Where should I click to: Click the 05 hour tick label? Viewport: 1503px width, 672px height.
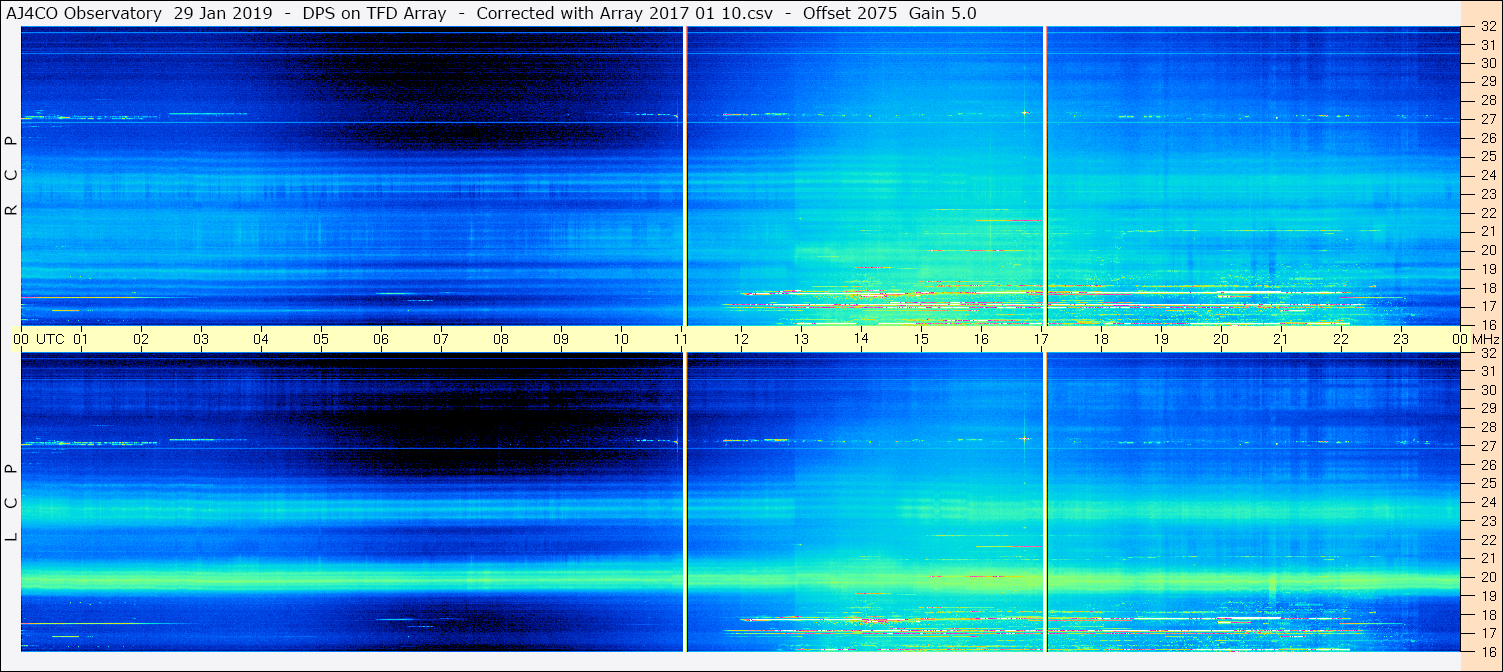[x=321, y=339]
